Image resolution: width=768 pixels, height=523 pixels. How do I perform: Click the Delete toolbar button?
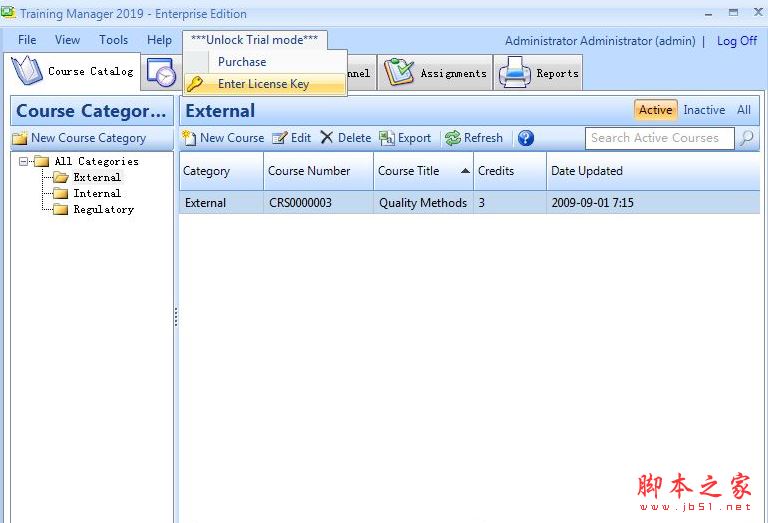tap(346, 138)
